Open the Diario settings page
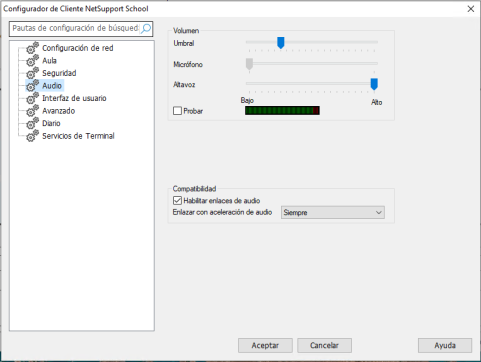 point(51,123)
